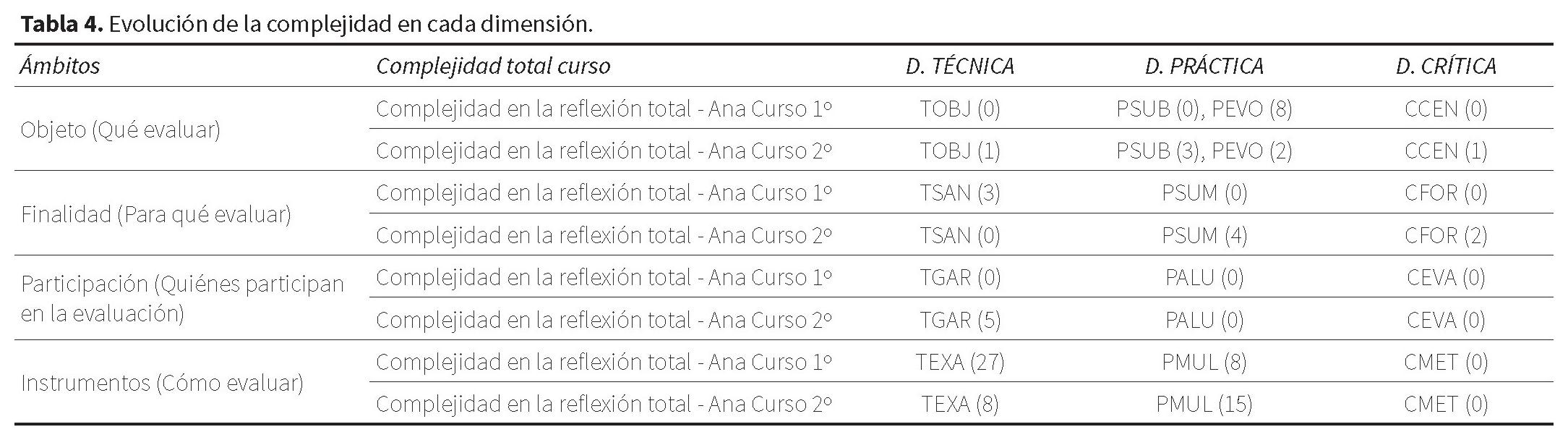The image size is (1568, 440).
Task: Click the Participación row label
Action: (182, 298)
